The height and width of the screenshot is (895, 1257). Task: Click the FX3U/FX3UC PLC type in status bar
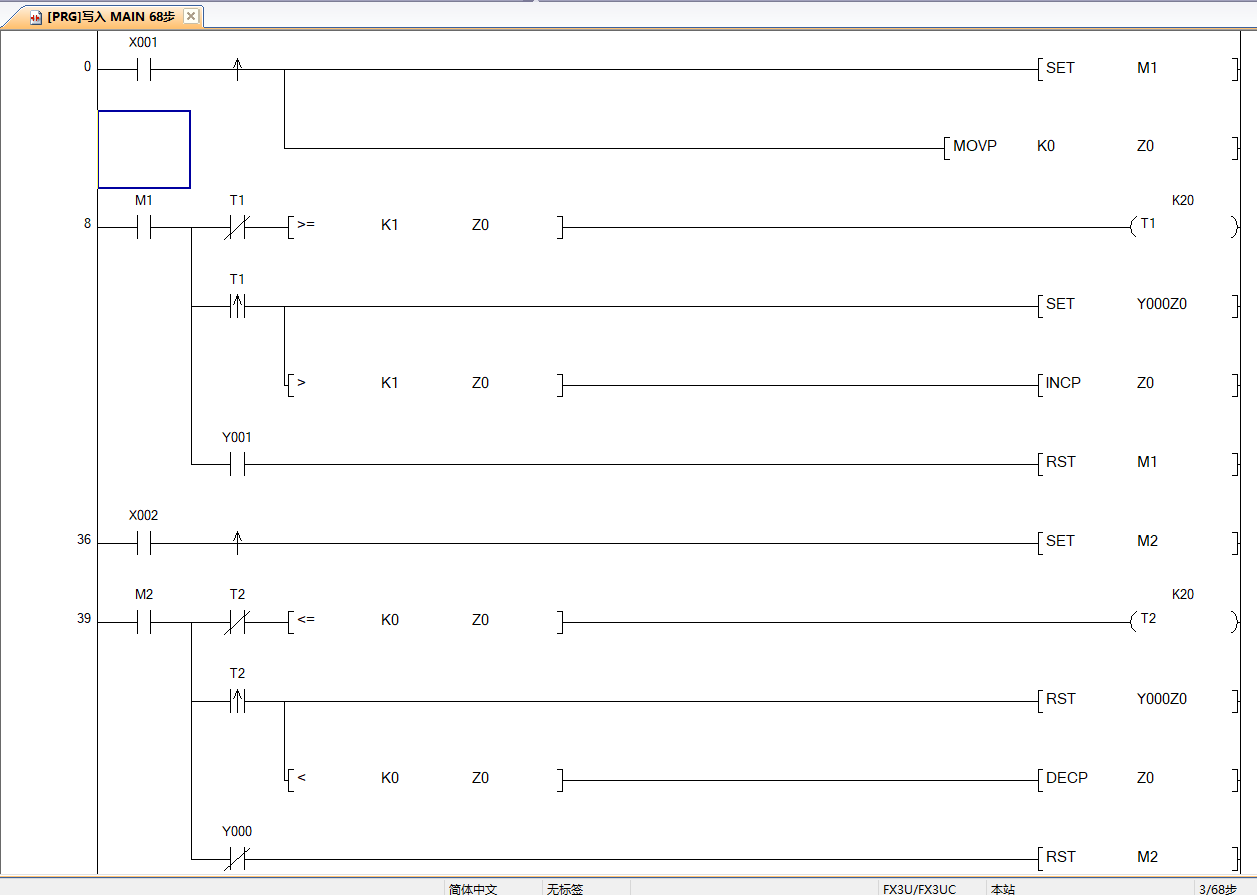tap(919, 888)
